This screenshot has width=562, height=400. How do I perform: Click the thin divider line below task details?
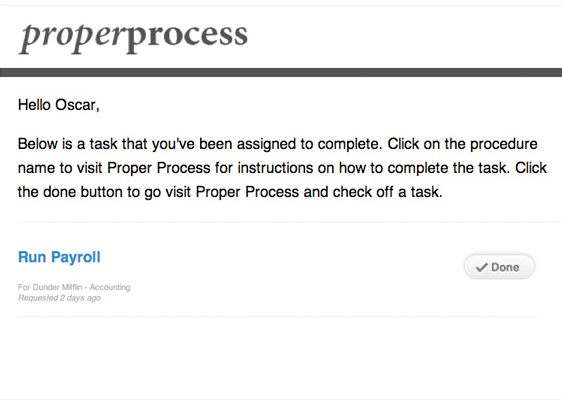click(279, 316)
